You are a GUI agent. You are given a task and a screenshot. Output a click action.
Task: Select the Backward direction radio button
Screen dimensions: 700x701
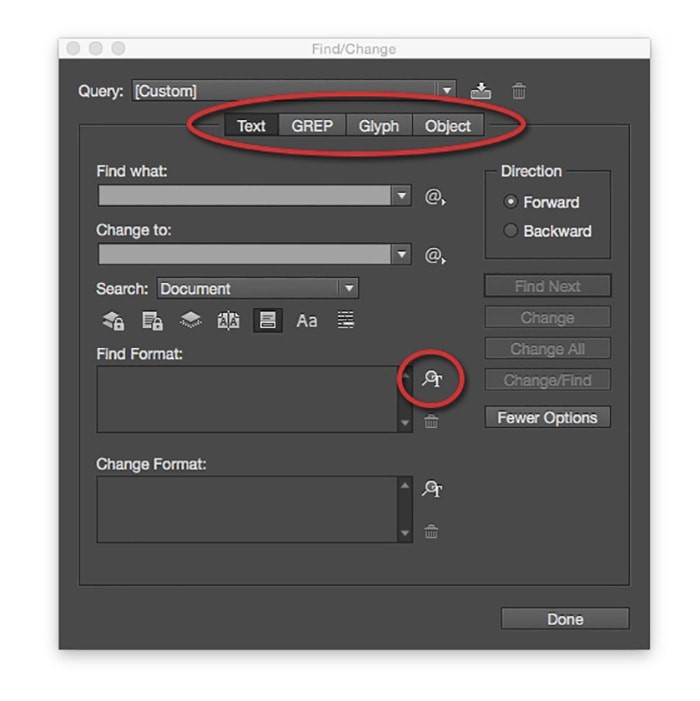point(510,231)
